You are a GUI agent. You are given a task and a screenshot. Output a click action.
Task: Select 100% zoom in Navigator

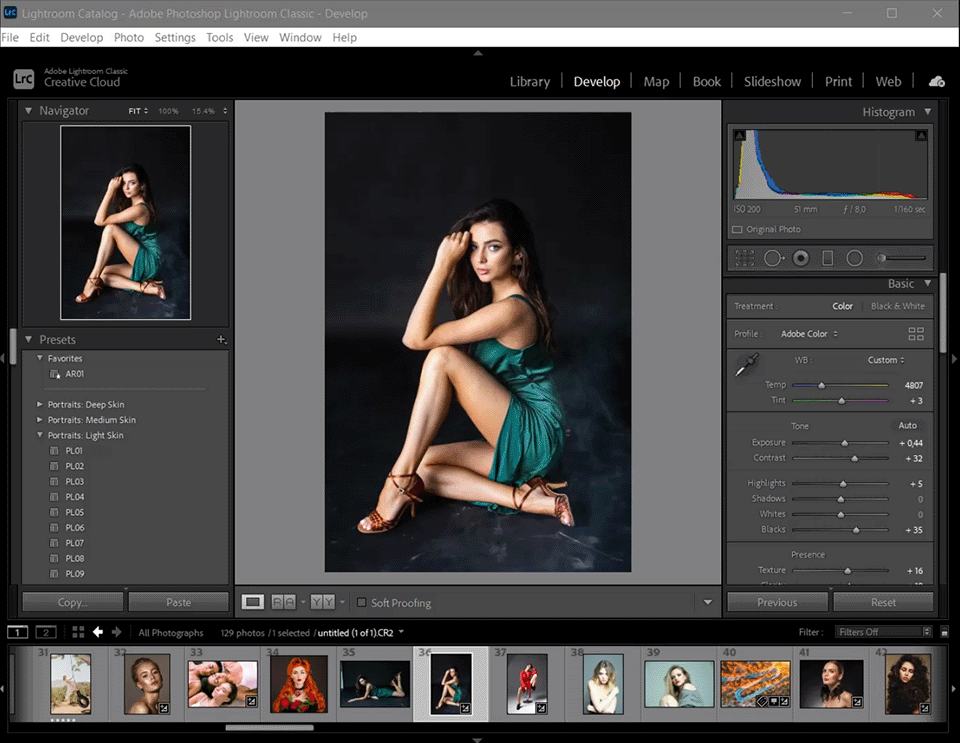tap(168, 111)
